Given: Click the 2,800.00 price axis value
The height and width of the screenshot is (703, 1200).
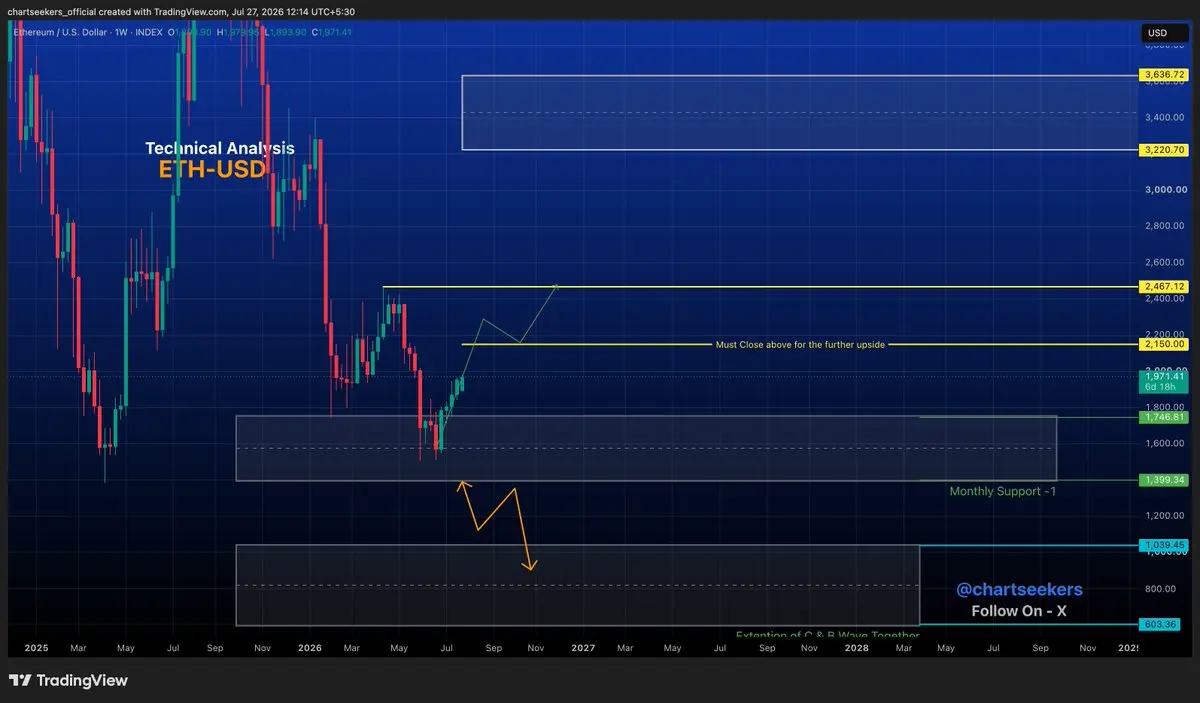Looking at the screenshot, I should [x=1165, y=226].
